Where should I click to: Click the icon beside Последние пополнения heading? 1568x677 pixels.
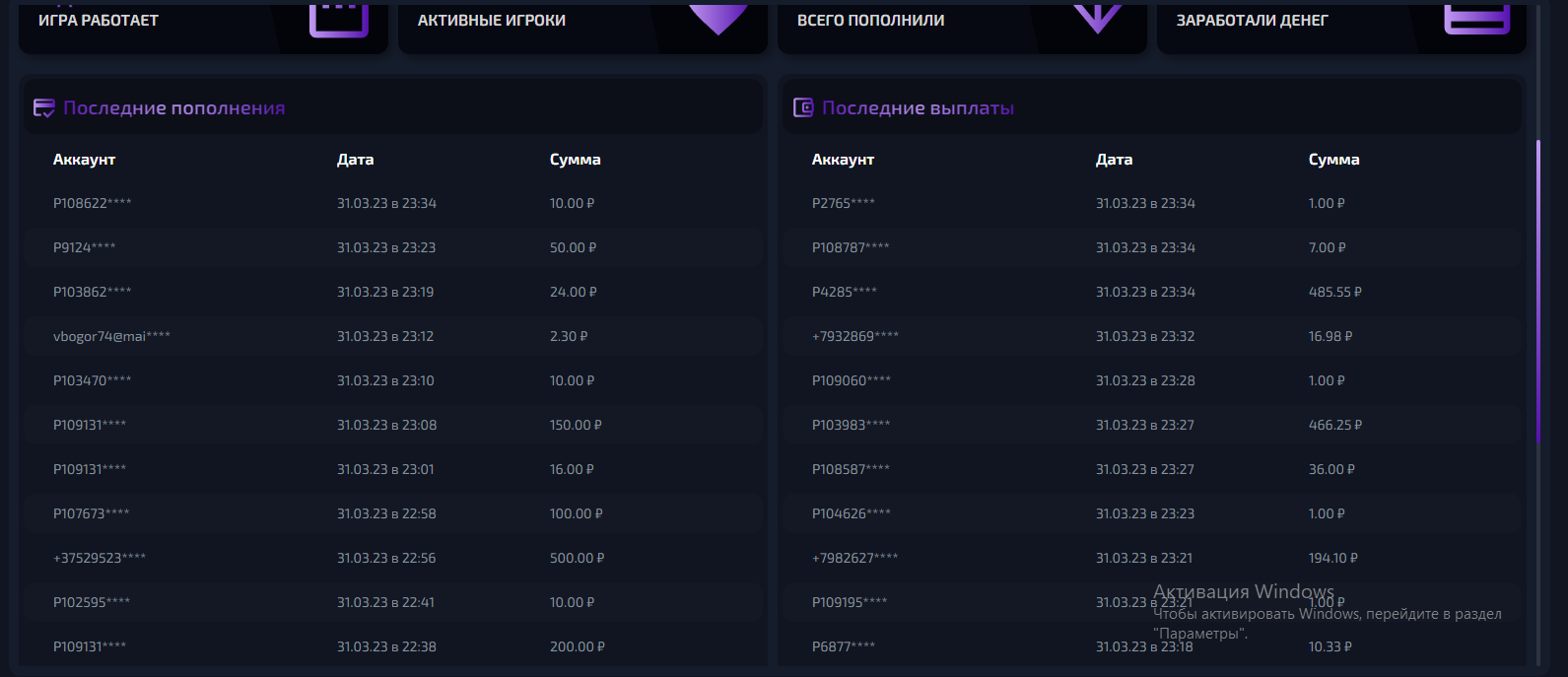pos(44,108)
